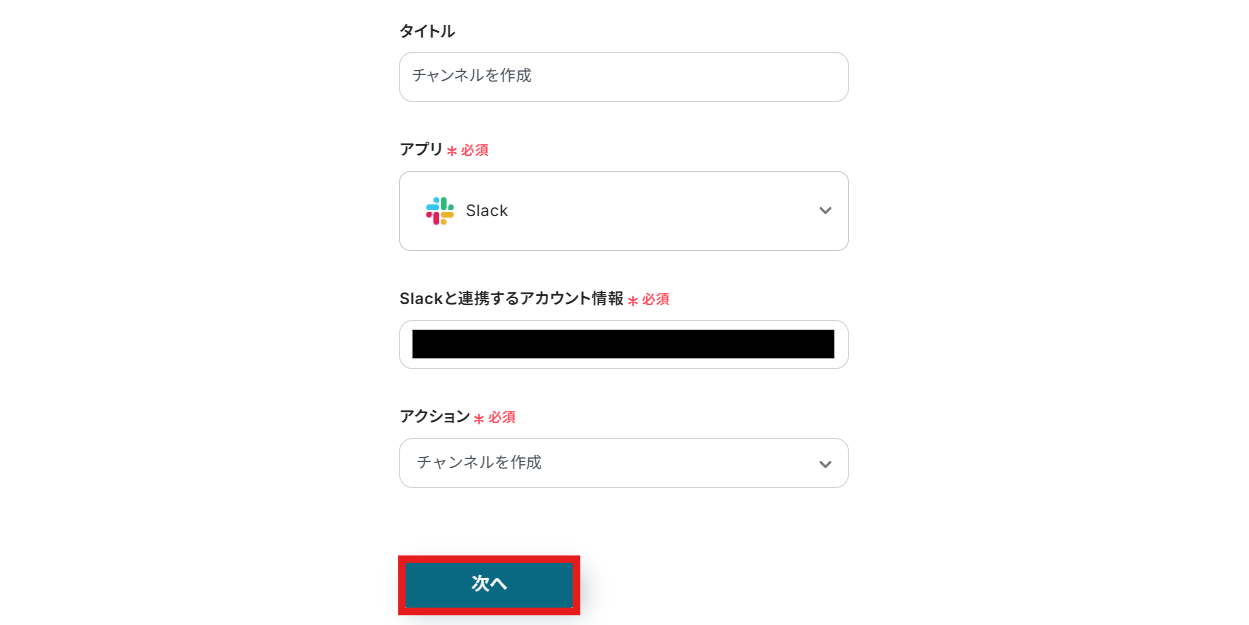The width and height of the screenshot is (1249, 625).
Task: Click the chevron icon on the アプリ selector
Action: pyautogui.click(x=825, y=210)
